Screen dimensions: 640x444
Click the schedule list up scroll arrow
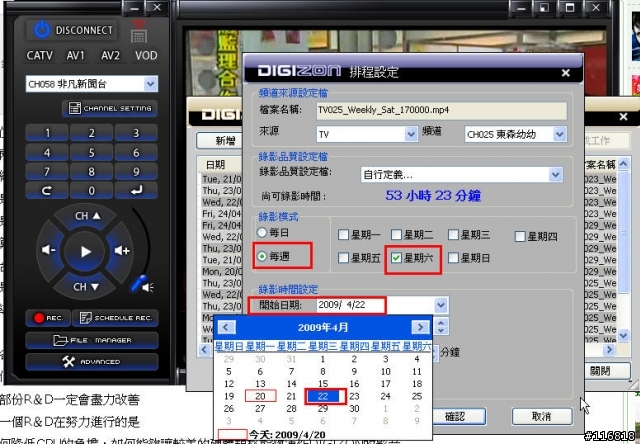623,164
